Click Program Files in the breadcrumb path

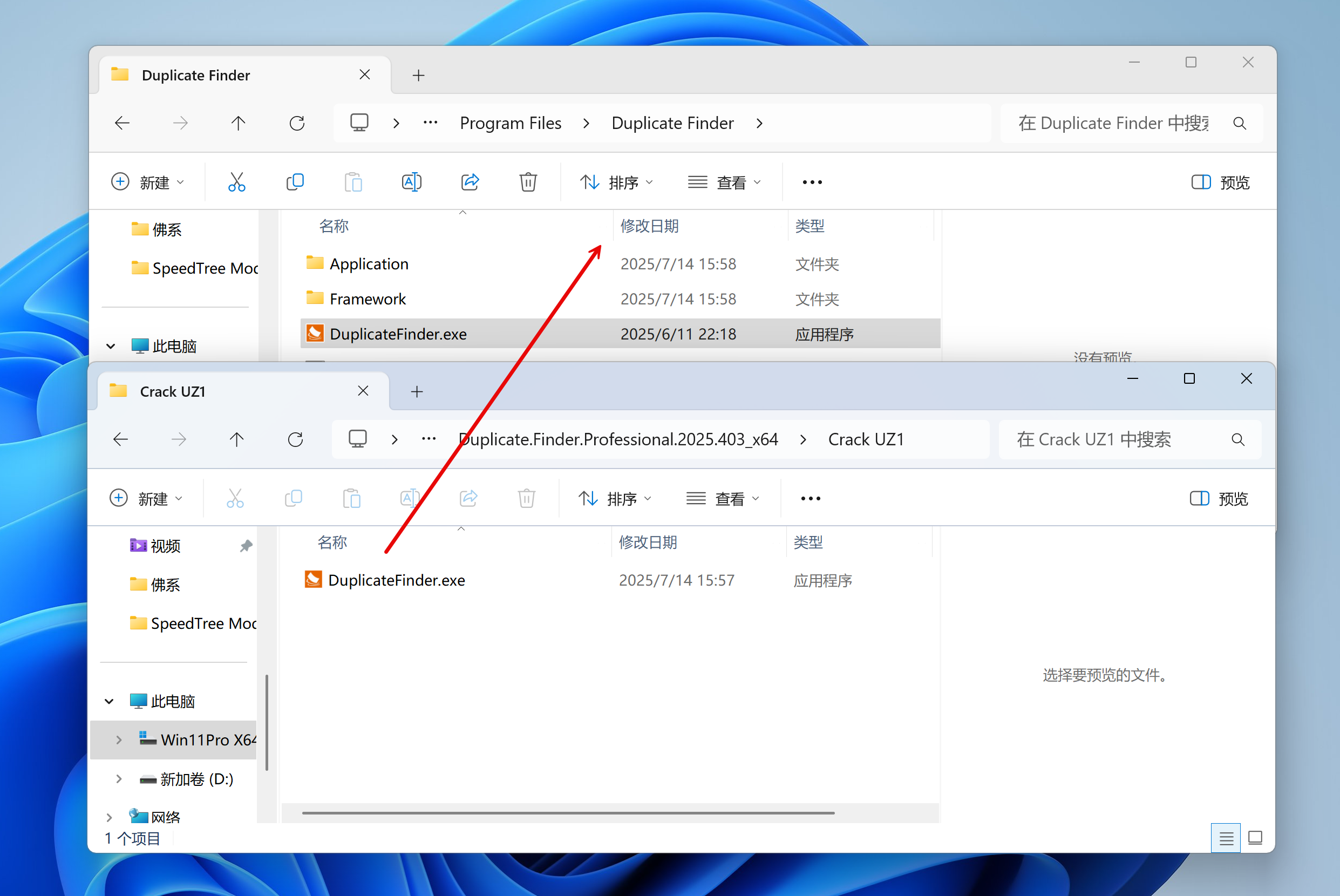click(510, 124)
